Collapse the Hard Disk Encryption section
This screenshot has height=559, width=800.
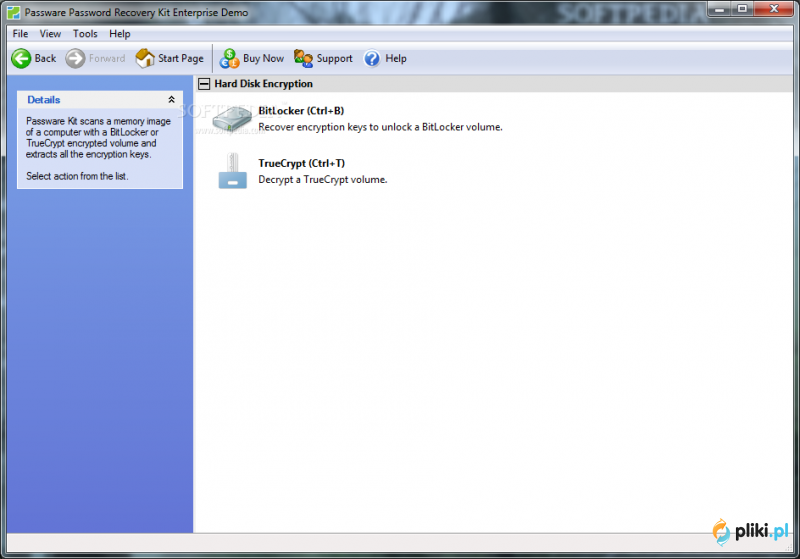(x=204, y=84)
